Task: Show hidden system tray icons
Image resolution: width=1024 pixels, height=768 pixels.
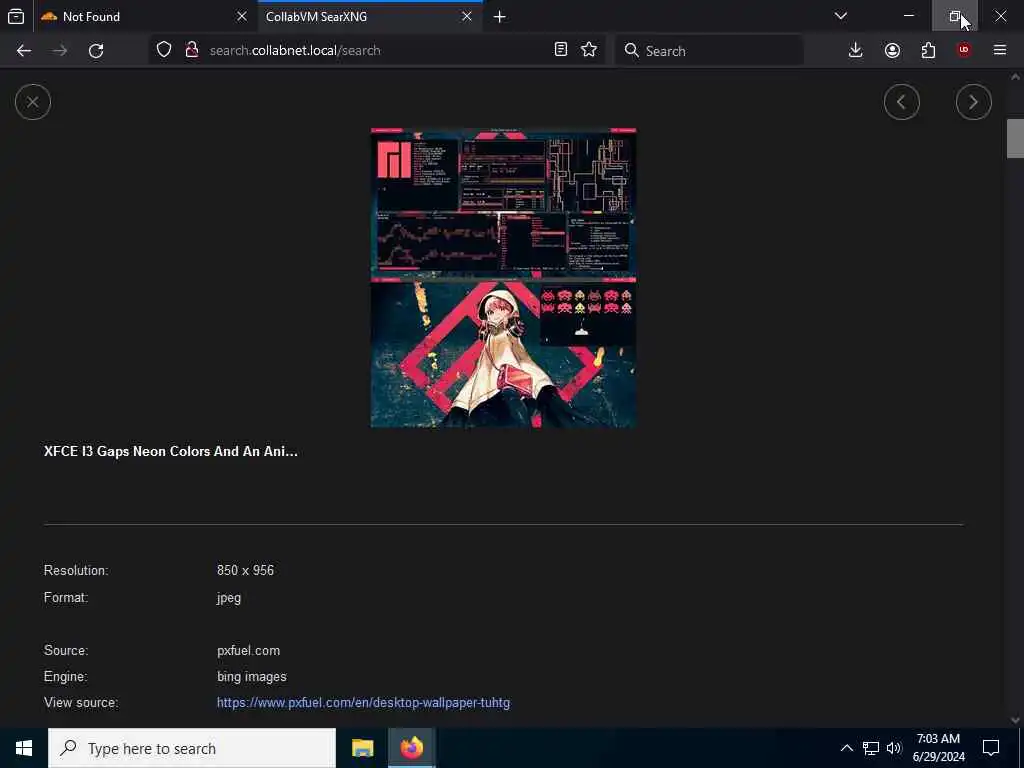Action: click(x=846, y=748)
